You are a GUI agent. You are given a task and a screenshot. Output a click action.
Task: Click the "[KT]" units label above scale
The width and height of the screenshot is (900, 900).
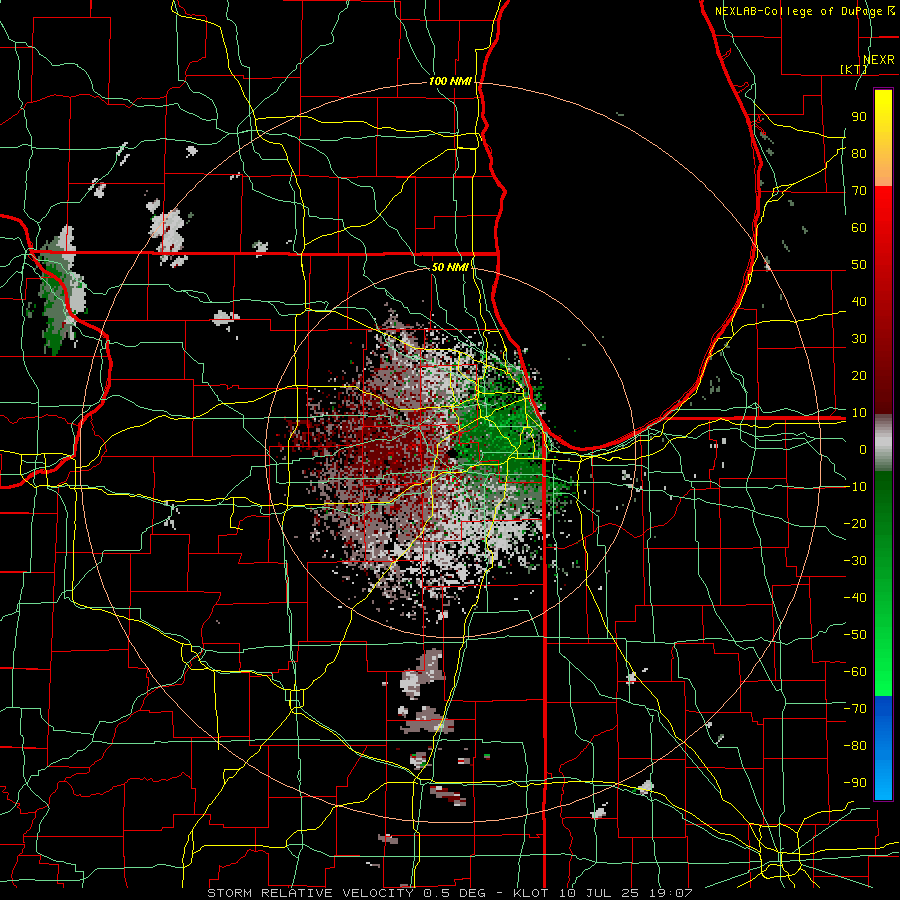tap(854, 69)
